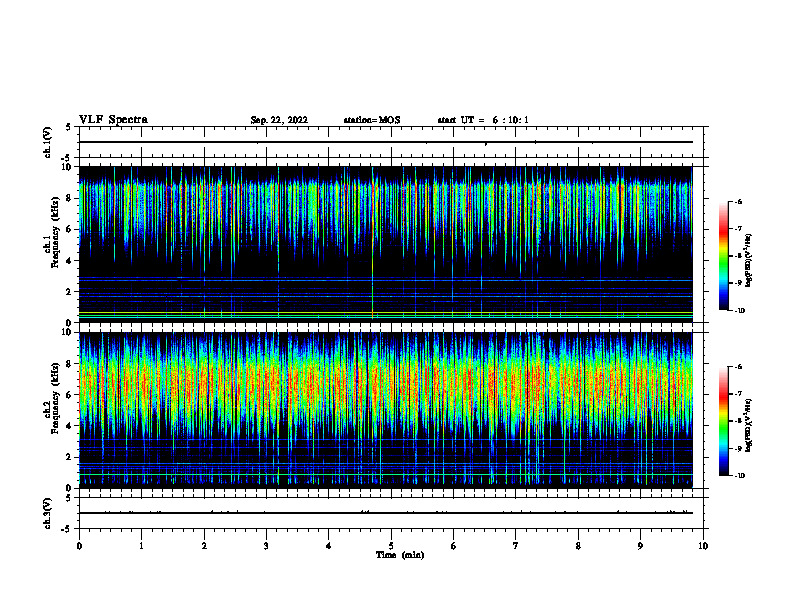Click the ch.1 frequency axis tick "4"
This screenshot has height=612, width=792.
click(69, 261)
